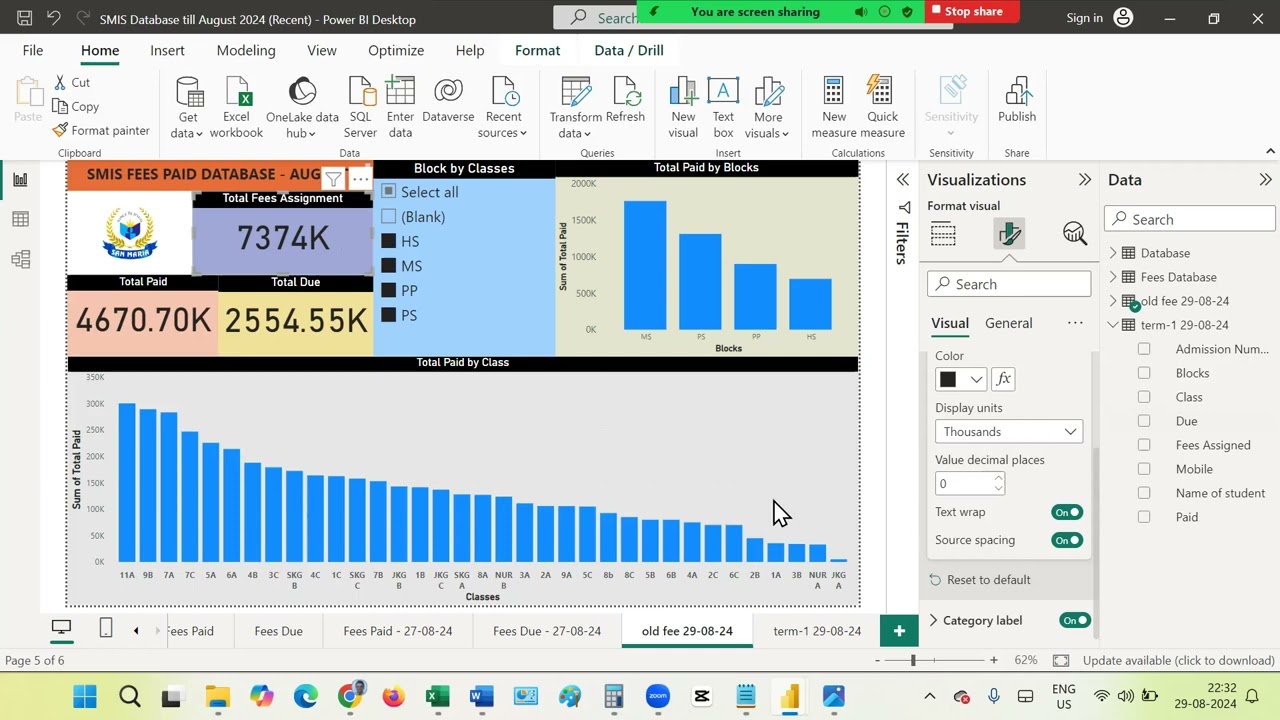Open the Get data source menu
Viewport: 1280px width, 720px height.
187,108
